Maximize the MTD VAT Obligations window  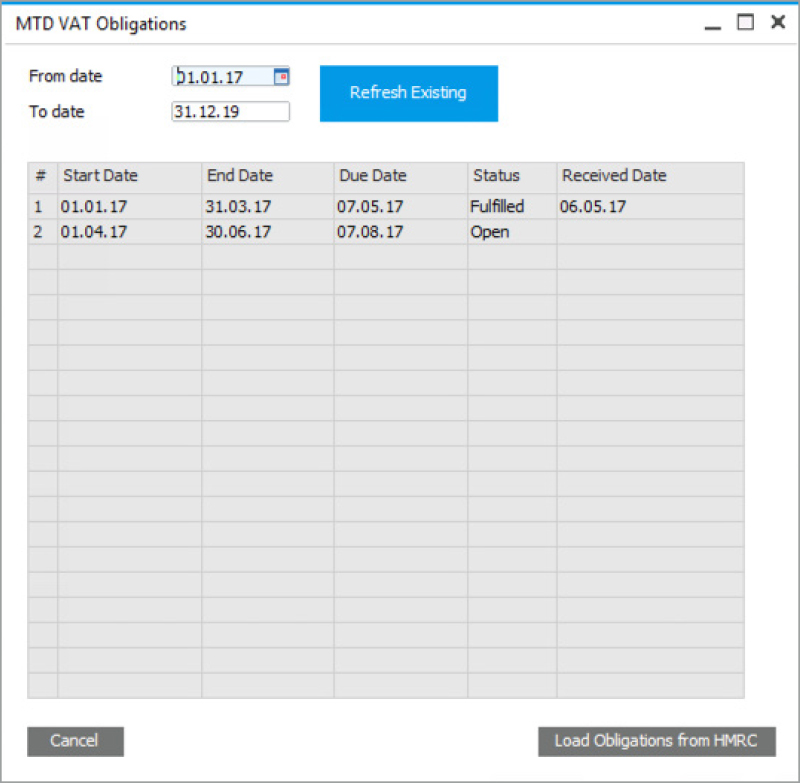click(x=745, y=22)
